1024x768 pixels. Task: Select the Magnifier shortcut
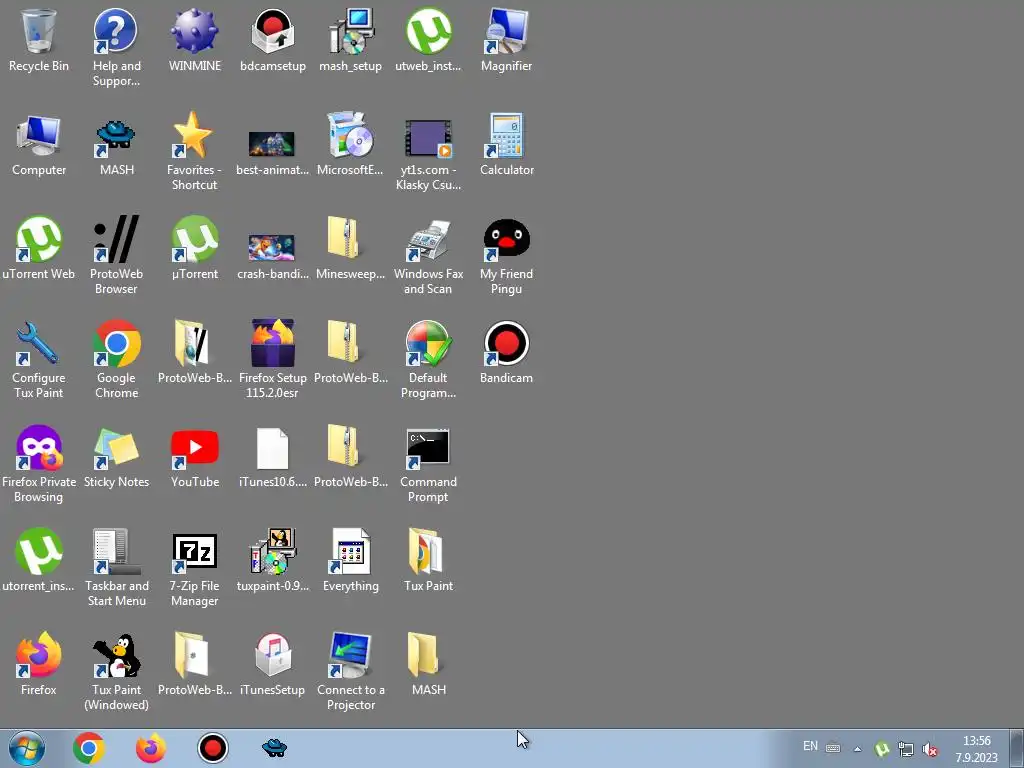506,31
